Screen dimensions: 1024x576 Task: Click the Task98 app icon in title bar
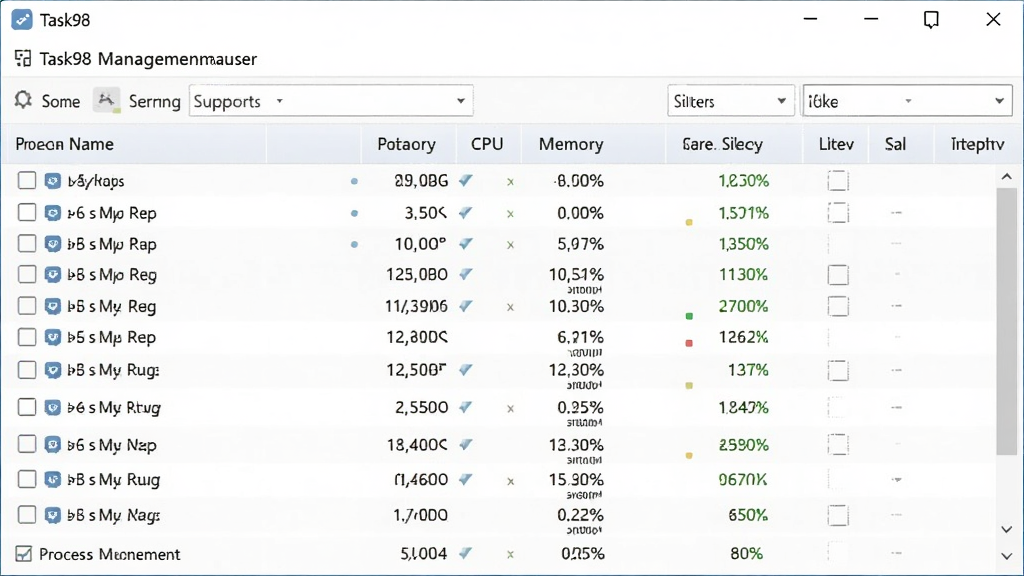pos(22,20)
